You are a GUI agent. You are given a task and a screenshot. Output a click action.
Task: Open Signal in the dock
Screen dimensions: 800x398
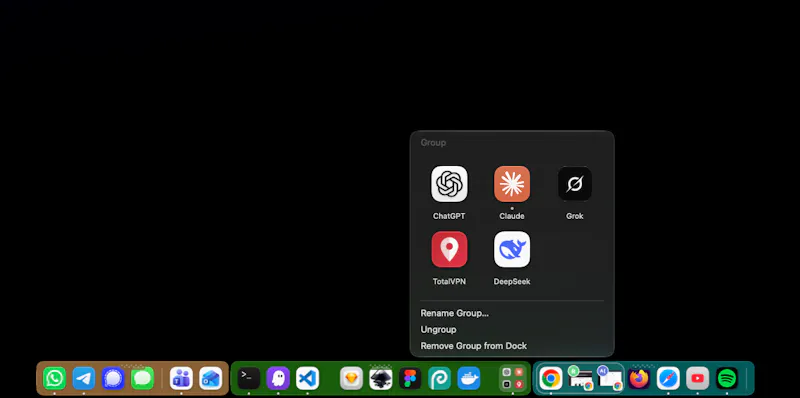click(x=113, y=379)
